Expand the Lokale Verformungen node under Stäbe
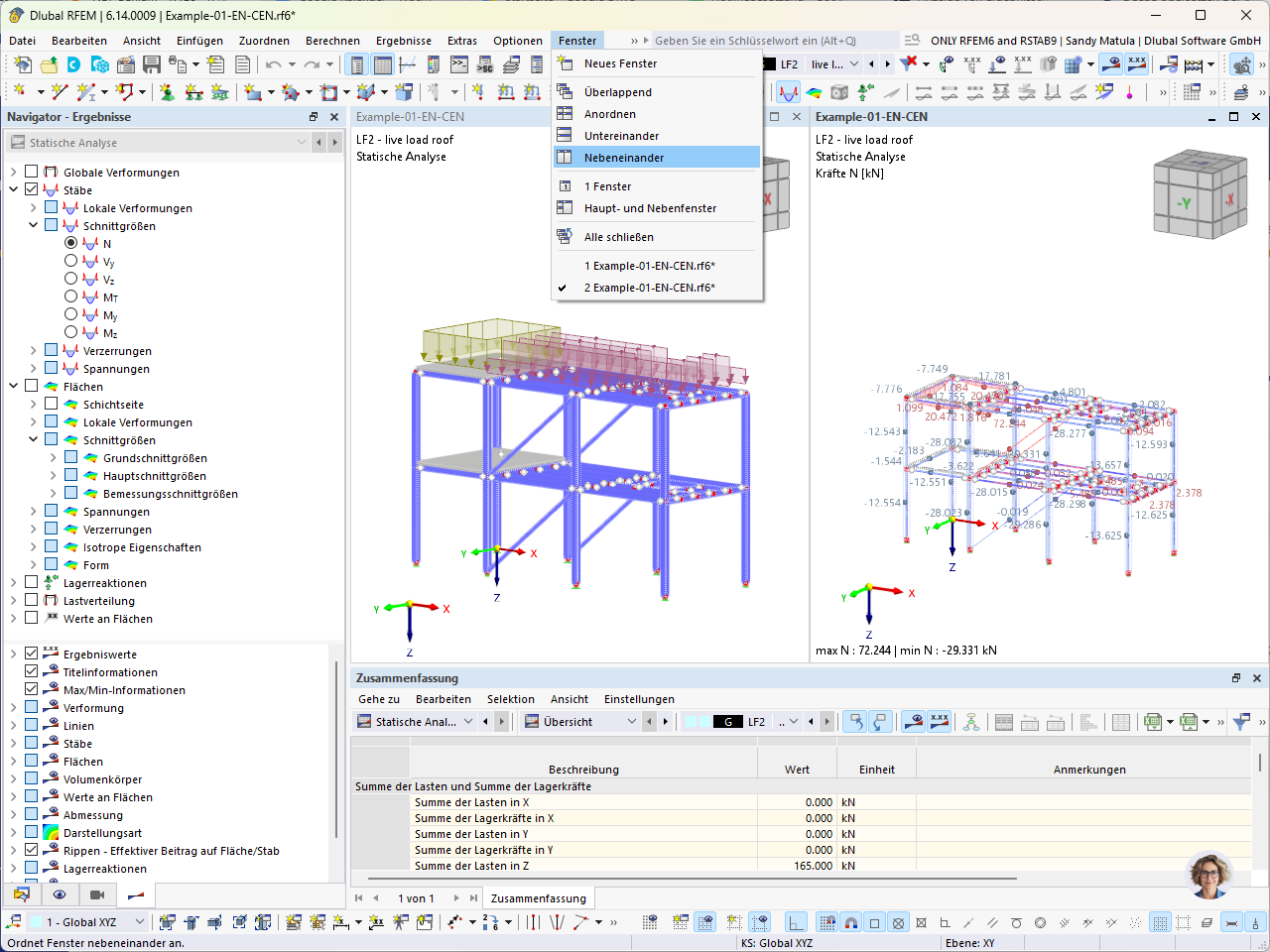Image resolution: width=1270 pixels, height=952 pixels. (33, 208)
